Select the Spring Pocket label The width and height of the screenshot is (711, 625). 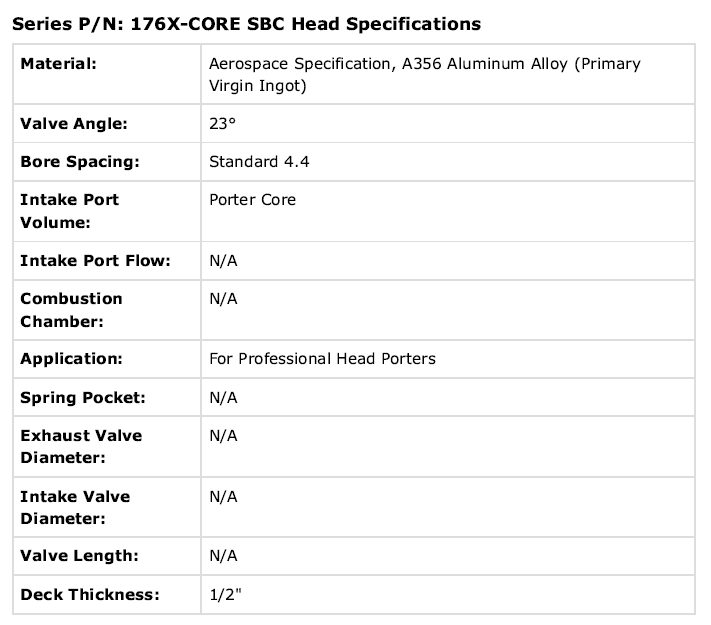83,398
